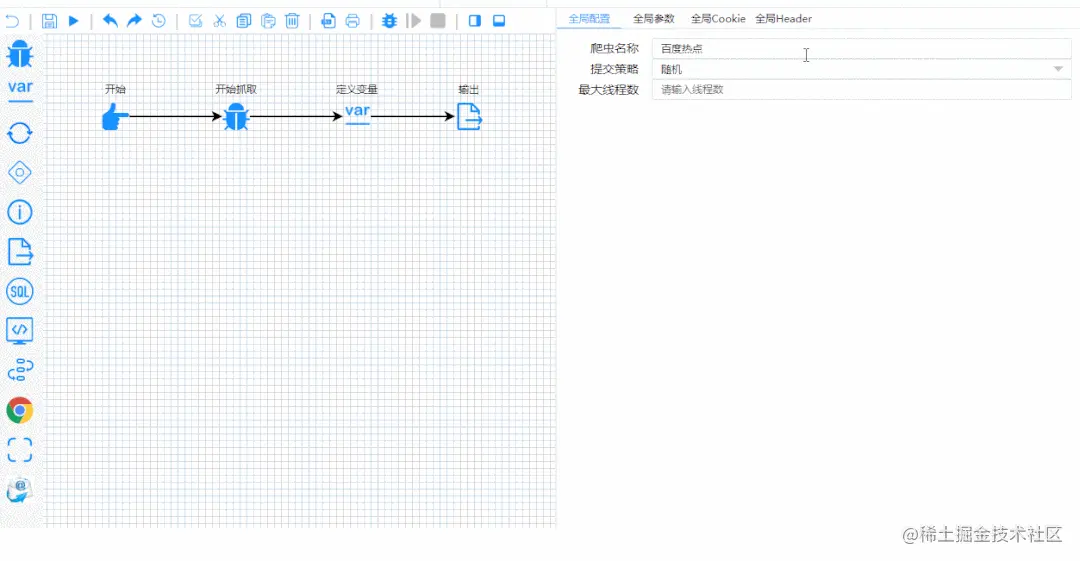Select the loop node in sidebar
The width and height of the screenshot is (1080, 561).
point(20,133)
